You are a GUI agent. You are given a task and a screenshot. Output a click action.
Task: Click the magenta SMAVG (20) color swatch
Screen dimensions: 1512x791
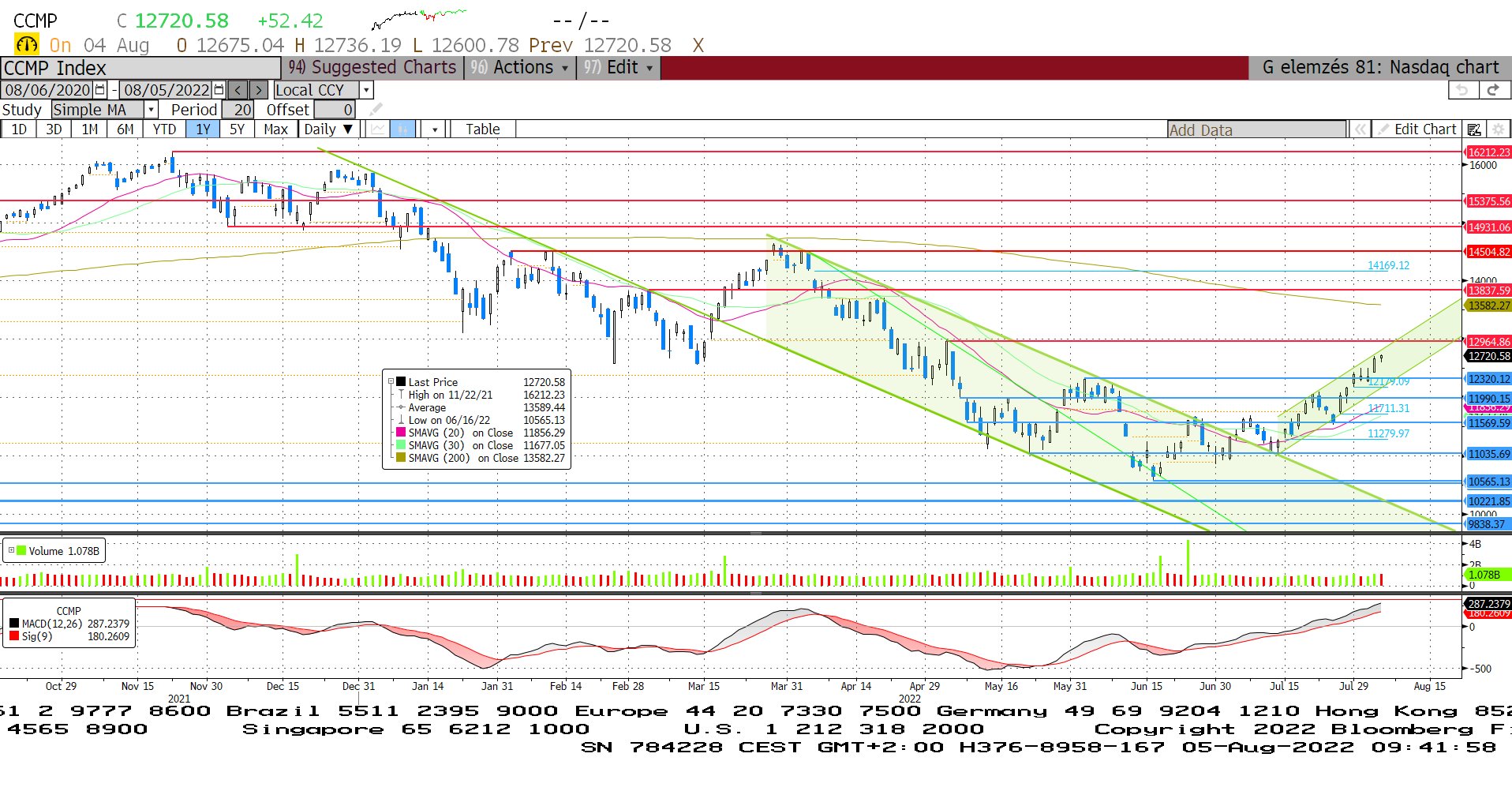(401, 433)
